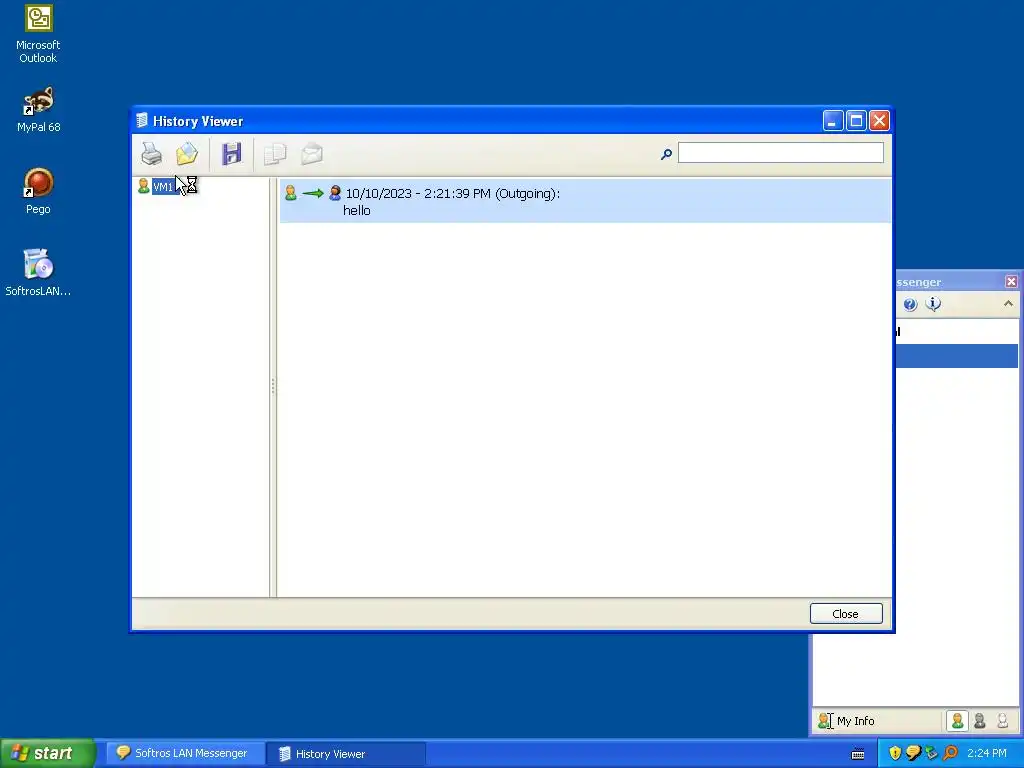Screen dimensions: 1024x768
Task: Open the info bubble icon in Messenger
Action: click(933, 304)
